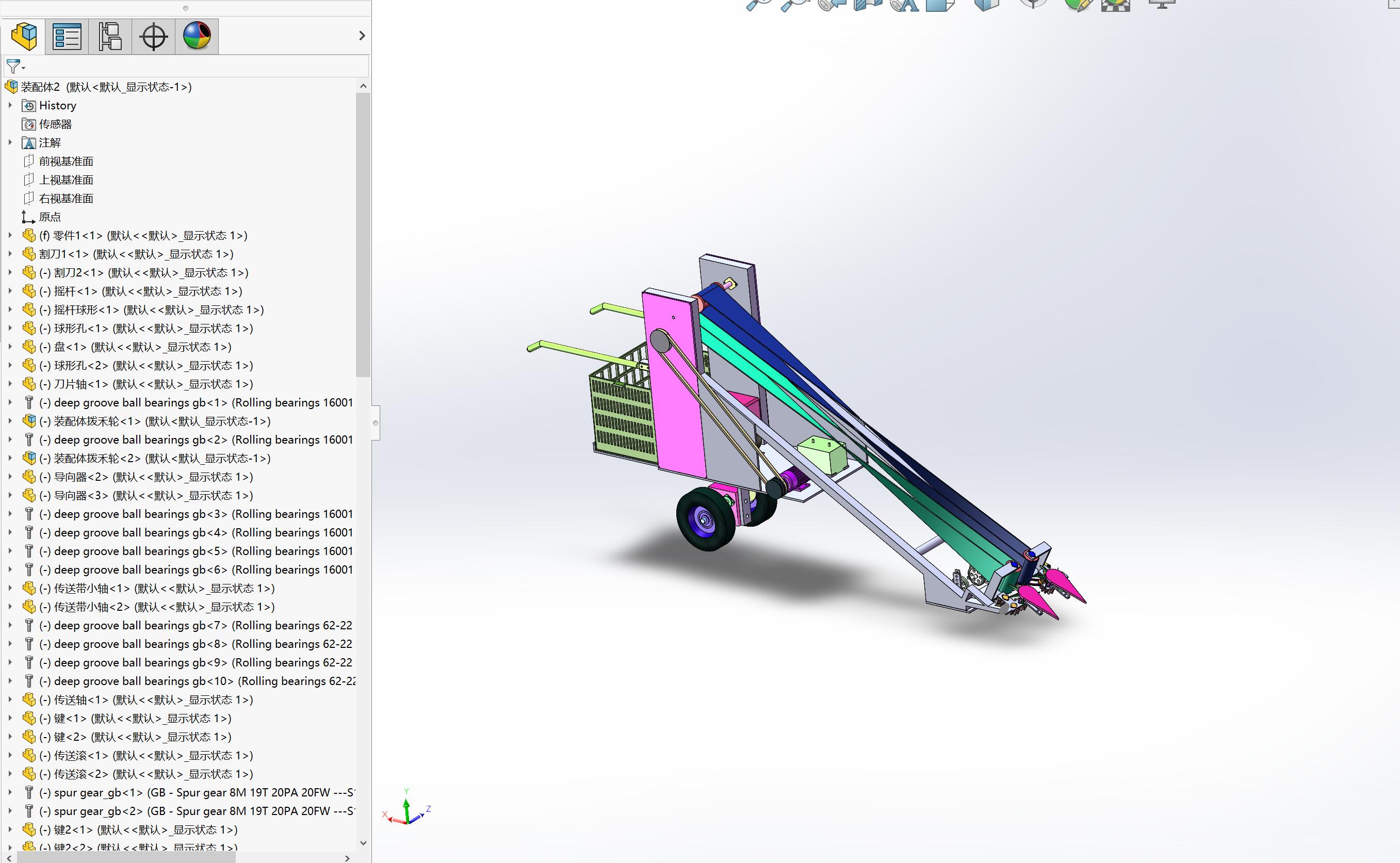
Task: Switch to the PropertyManager tab
Action: click(67, 36)
